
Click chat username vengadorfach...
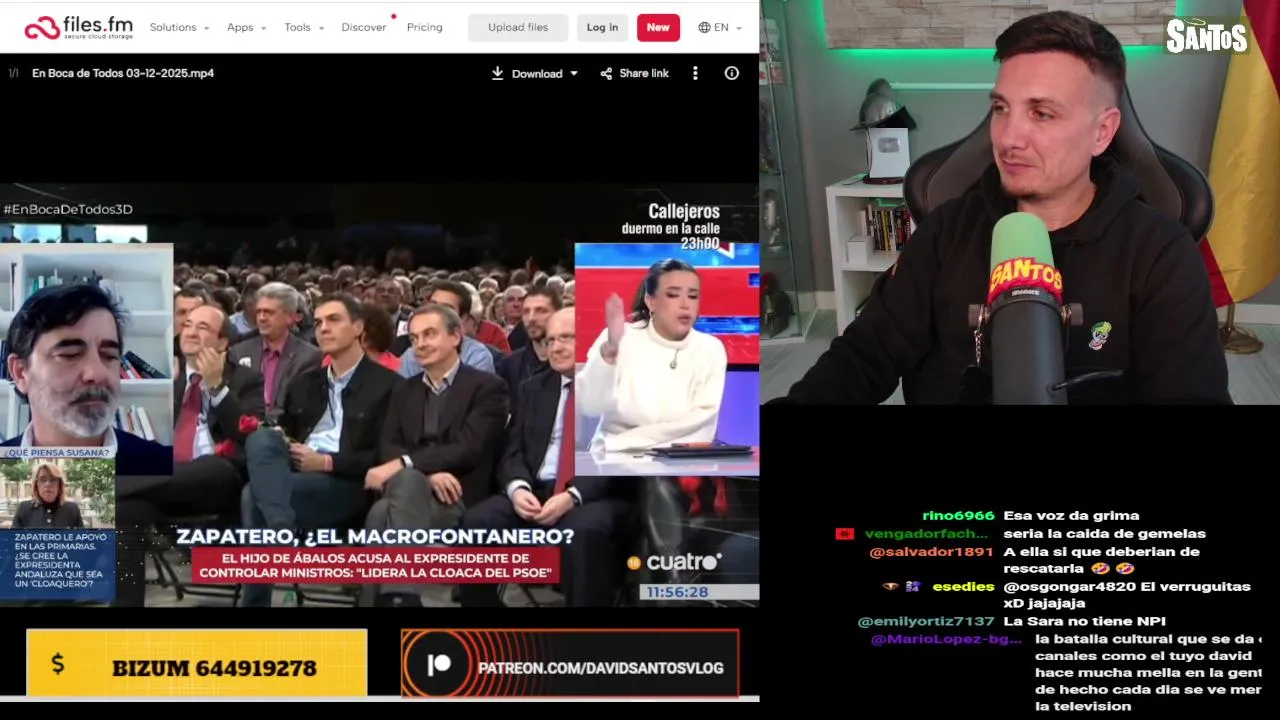point(926,533)
